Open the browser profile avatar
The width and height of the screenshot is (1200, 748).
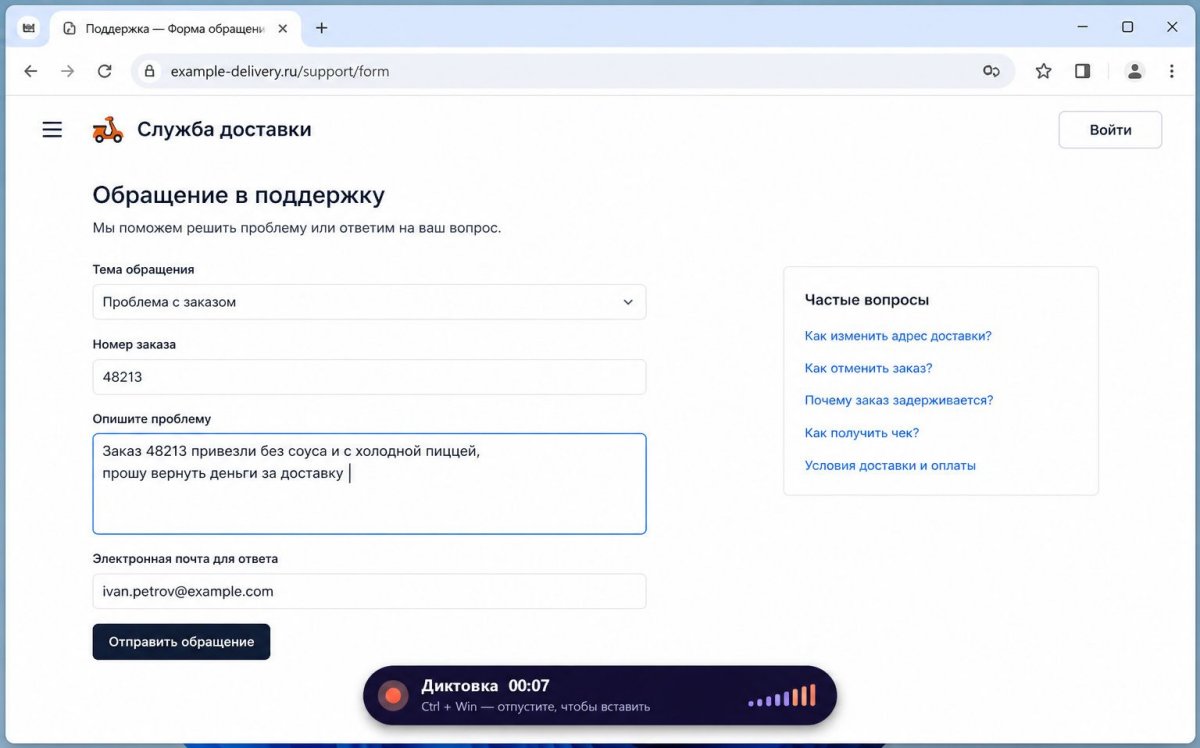(x=1134, y=71)
